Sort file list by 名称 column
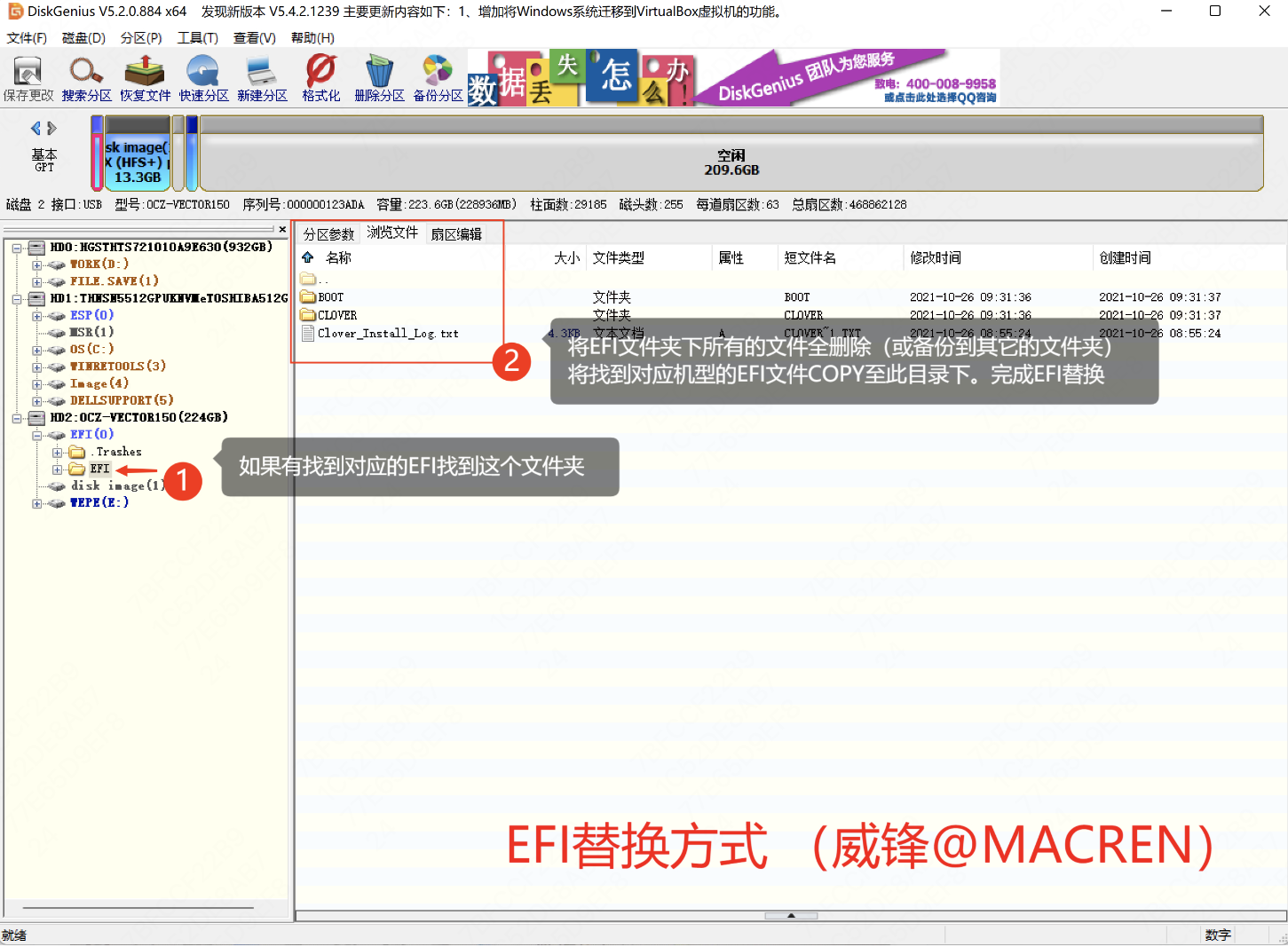The image size is (1288, 947). click(x=338, y=257)
